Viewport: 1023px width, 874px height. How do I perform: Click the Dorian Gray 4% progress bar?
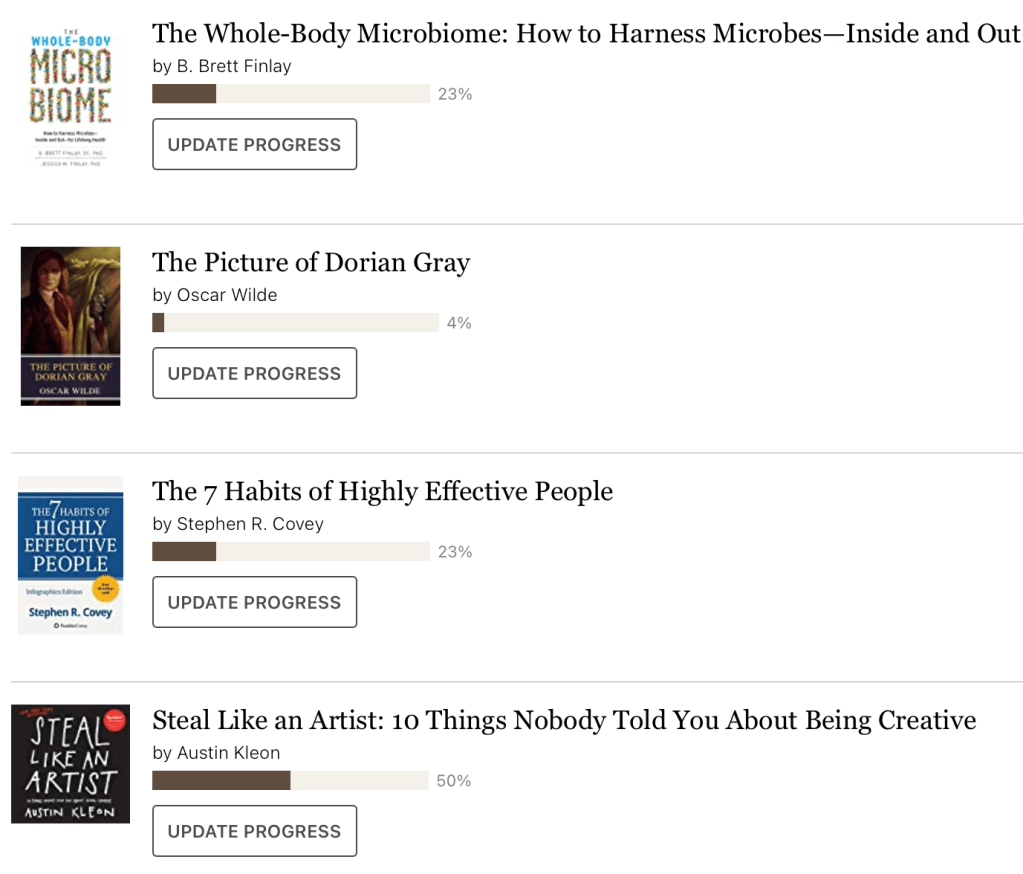point(295,323)
